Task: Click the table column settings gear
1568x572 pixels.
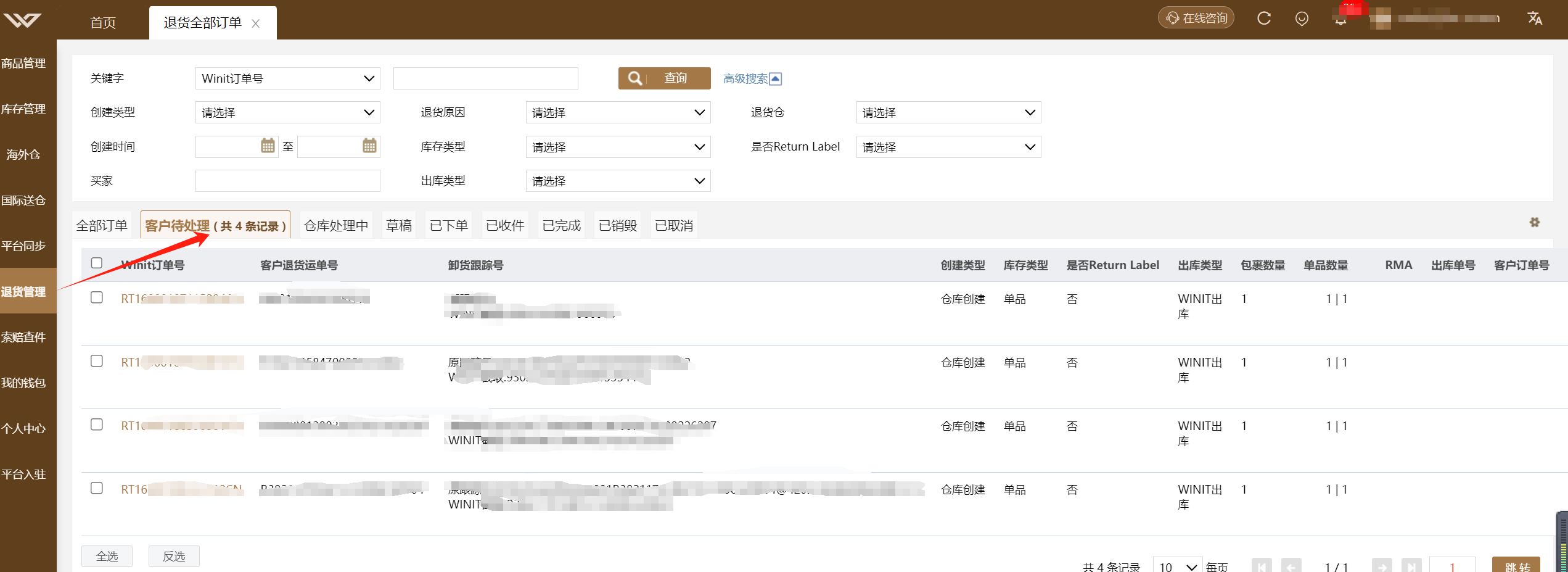Action: [x=1535, y=222]
